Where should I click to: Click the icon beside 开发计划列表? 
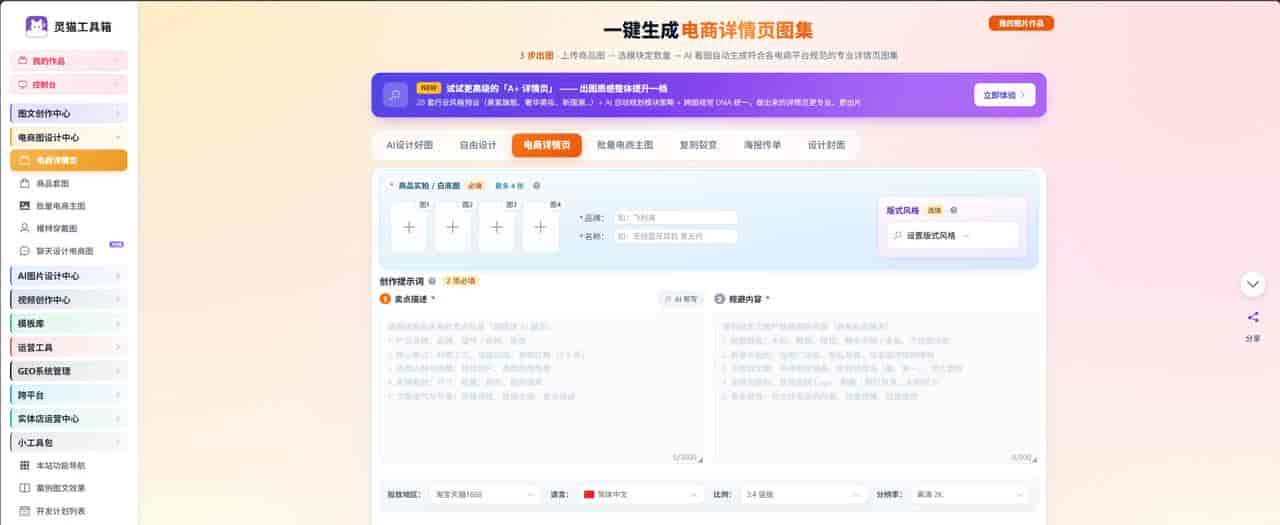click(26, 511)
